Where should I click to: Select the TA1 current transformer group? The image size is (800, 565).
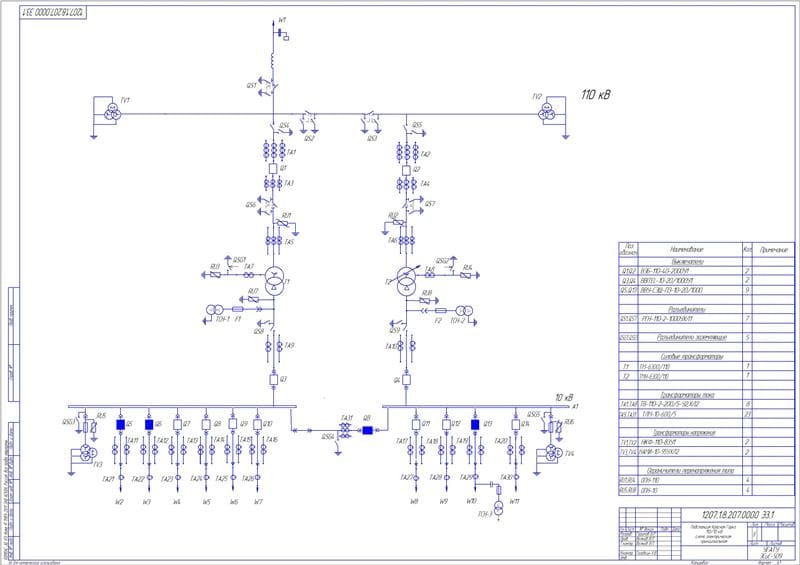(274, 150)
